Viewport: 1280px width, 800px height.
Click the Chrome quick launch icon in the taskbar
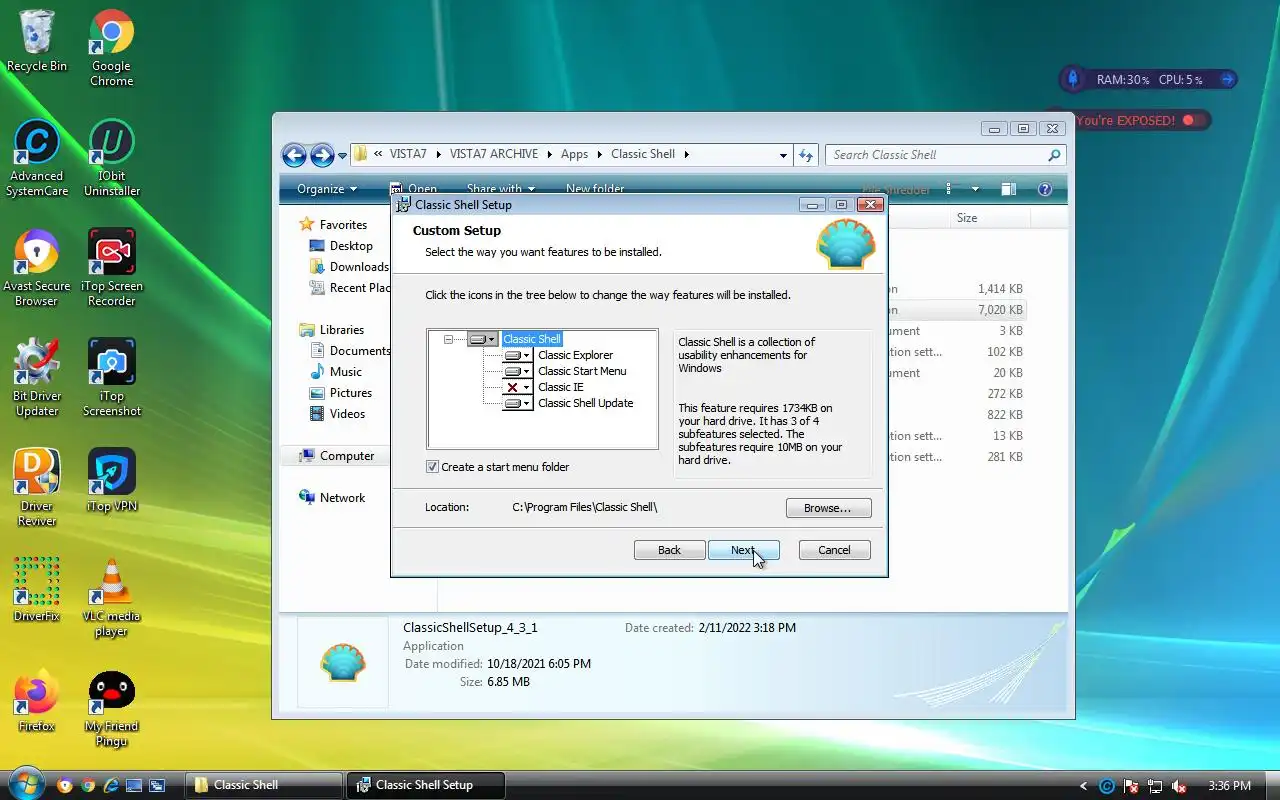click(88, 785)
